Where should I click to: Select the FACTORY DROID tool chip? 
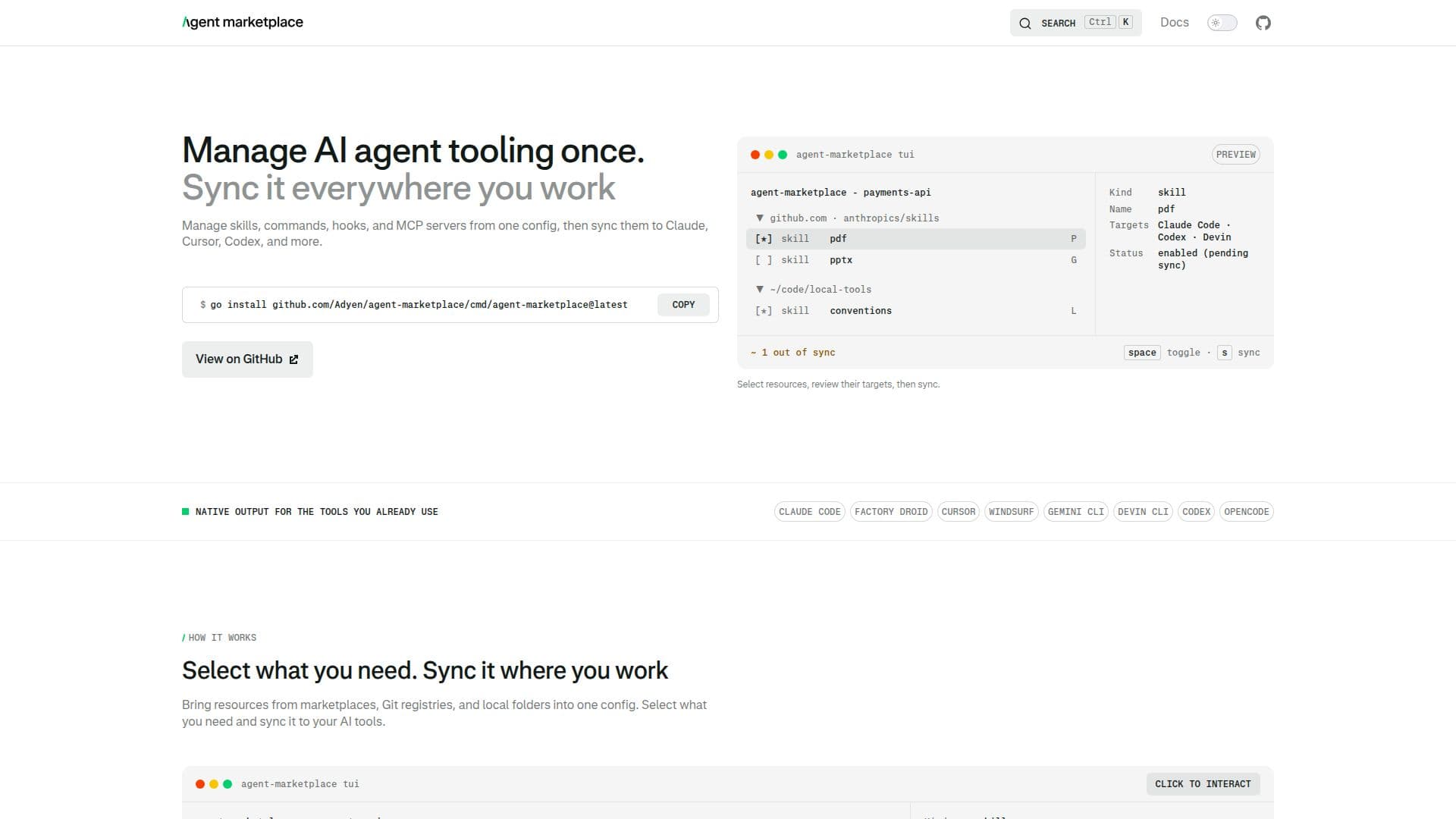pos(891,512)
